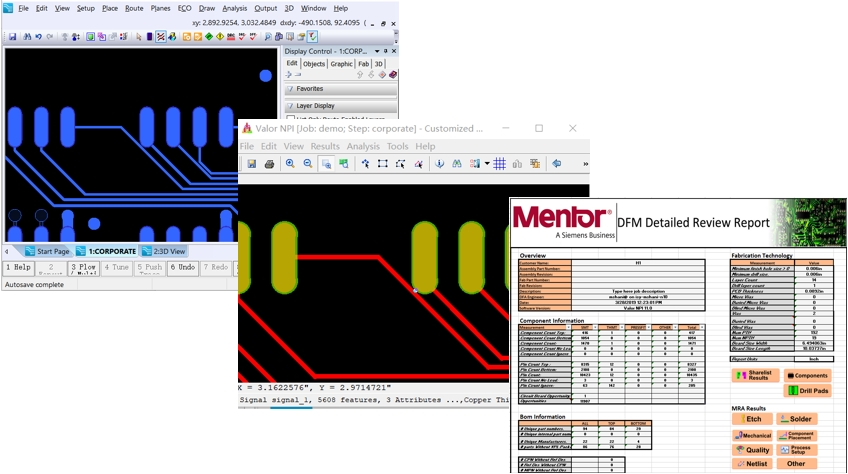Switch to the 2:3D View tab
Image resolution: width=848 pixels, height=474 pixels.
point(164,252)
